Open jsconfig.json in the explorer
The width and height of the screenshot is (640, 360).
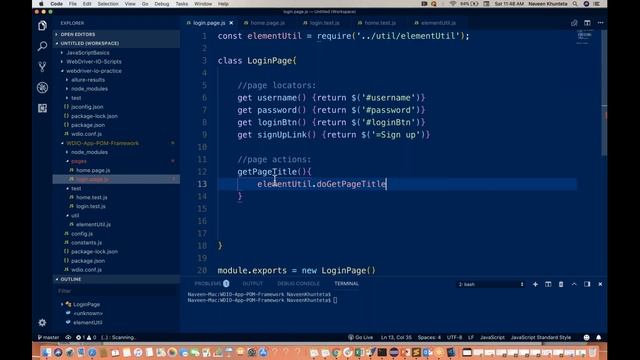87,107
